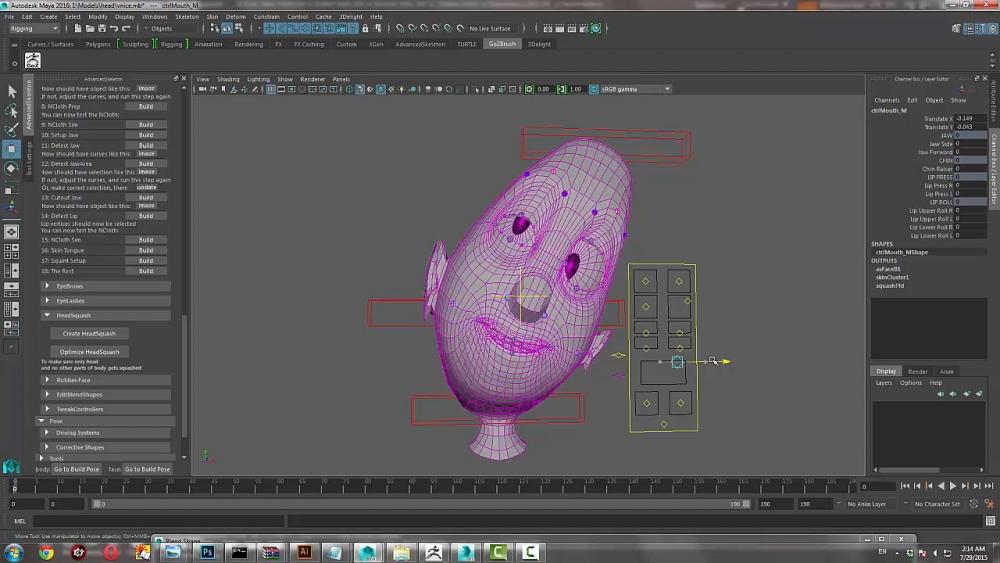Select the Anim radio tab in Layer Editor
The width and height of the screenshot is (1000, 563).
tap(946, 371)
